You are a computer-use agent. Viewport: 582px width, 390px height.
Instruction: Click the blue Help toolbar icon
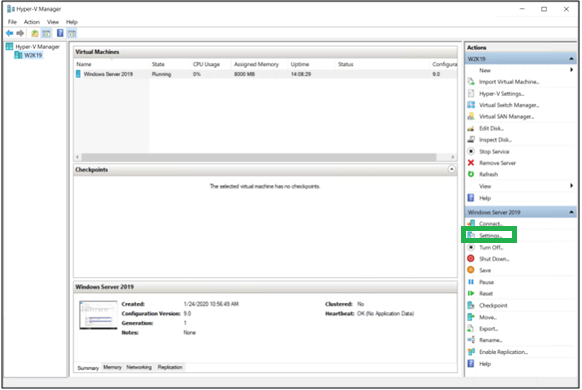(60, 33)
